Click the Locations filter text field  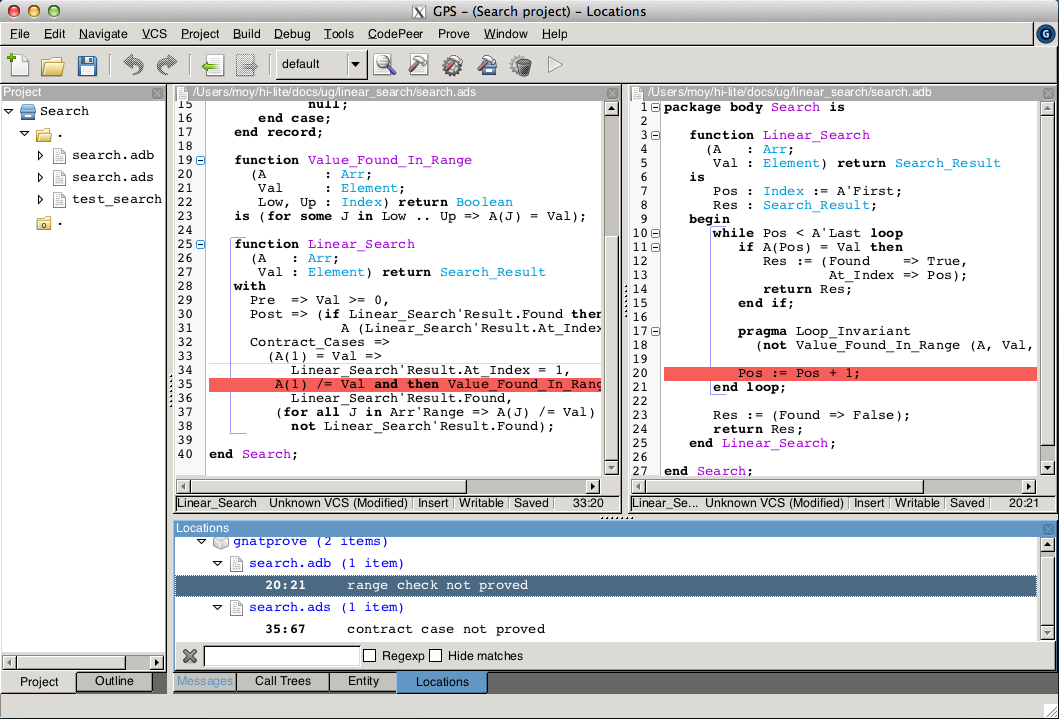(282, 656)
